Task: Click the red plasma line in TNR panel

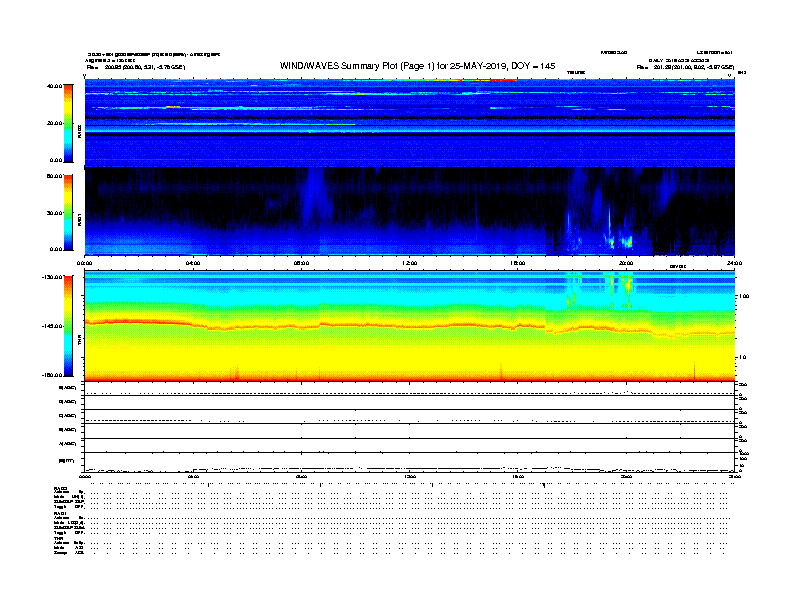Action: click(x=410, y=327)
